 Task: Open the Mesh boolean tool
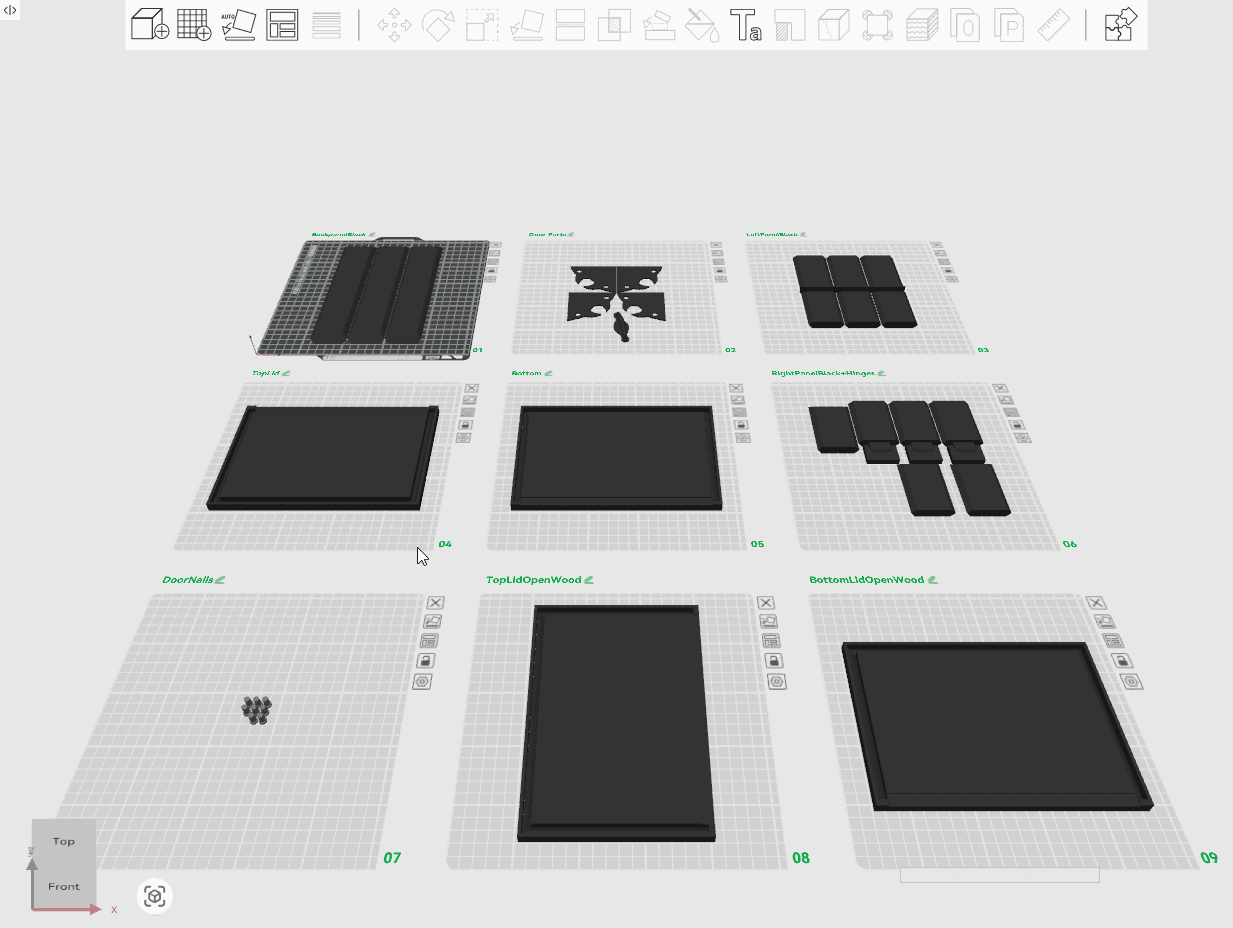tap(614, 25)
